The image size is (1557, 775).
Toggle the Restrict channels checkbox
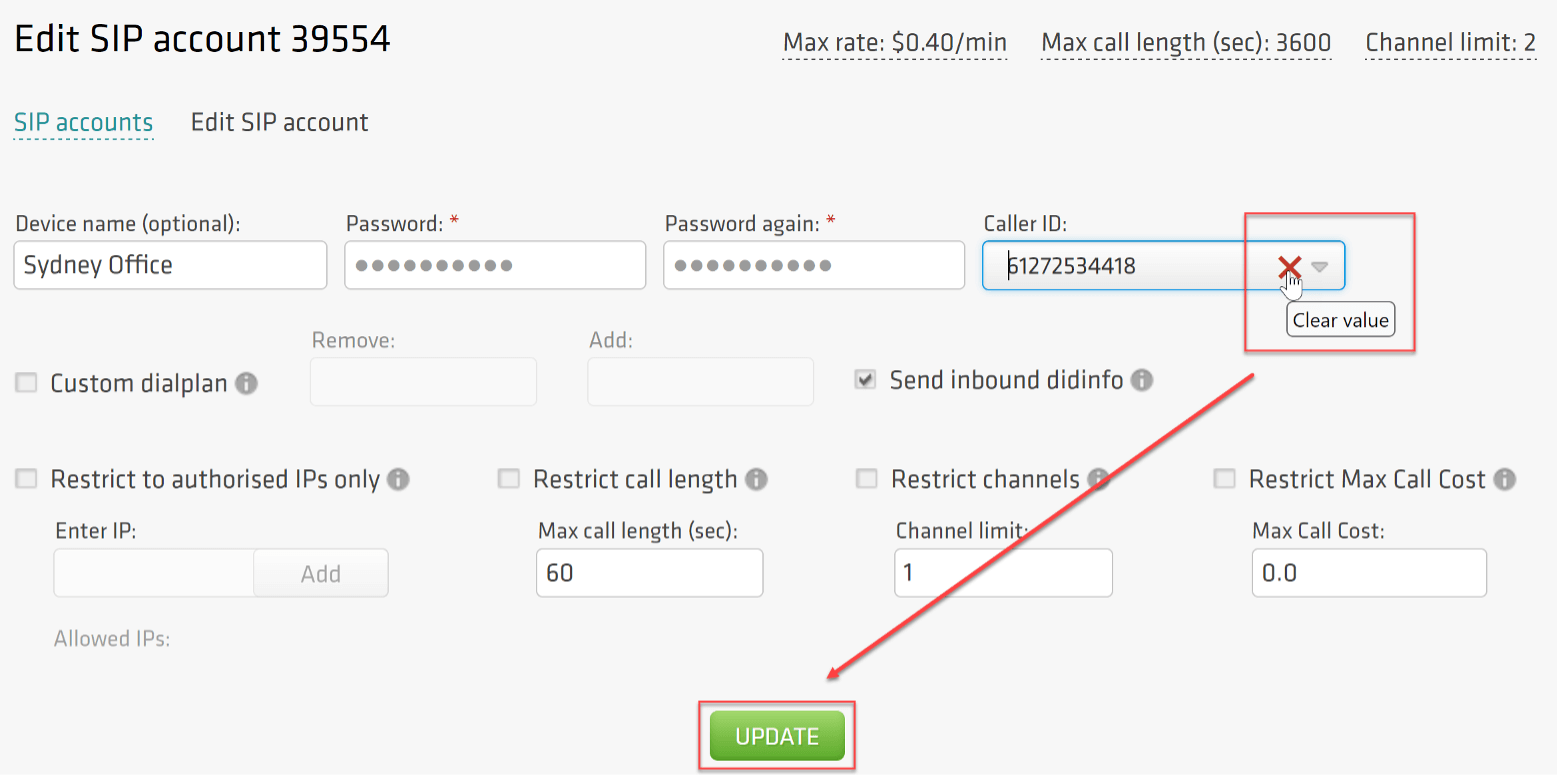pyautogui.click(x=866, y=480)
